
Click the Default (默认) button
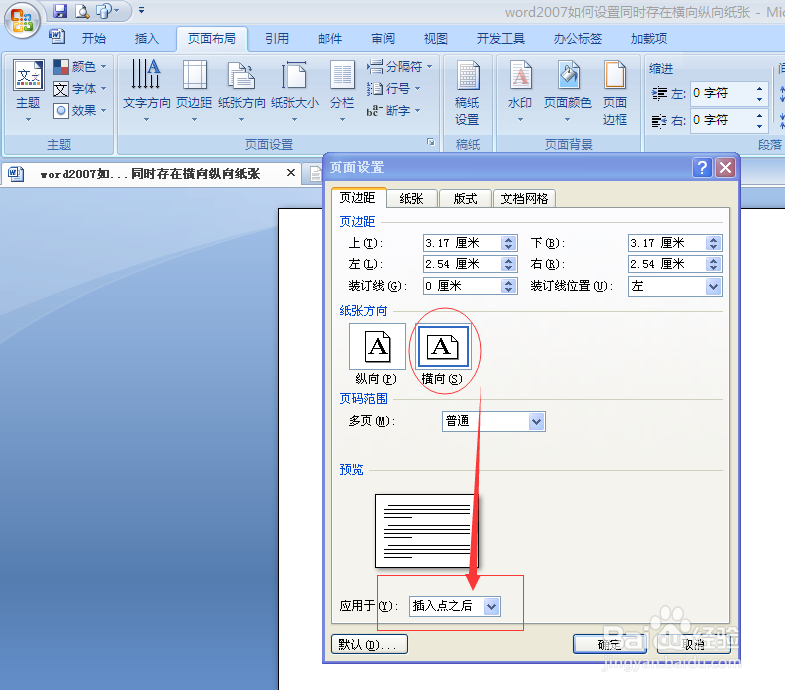click(x=369, y=644)
